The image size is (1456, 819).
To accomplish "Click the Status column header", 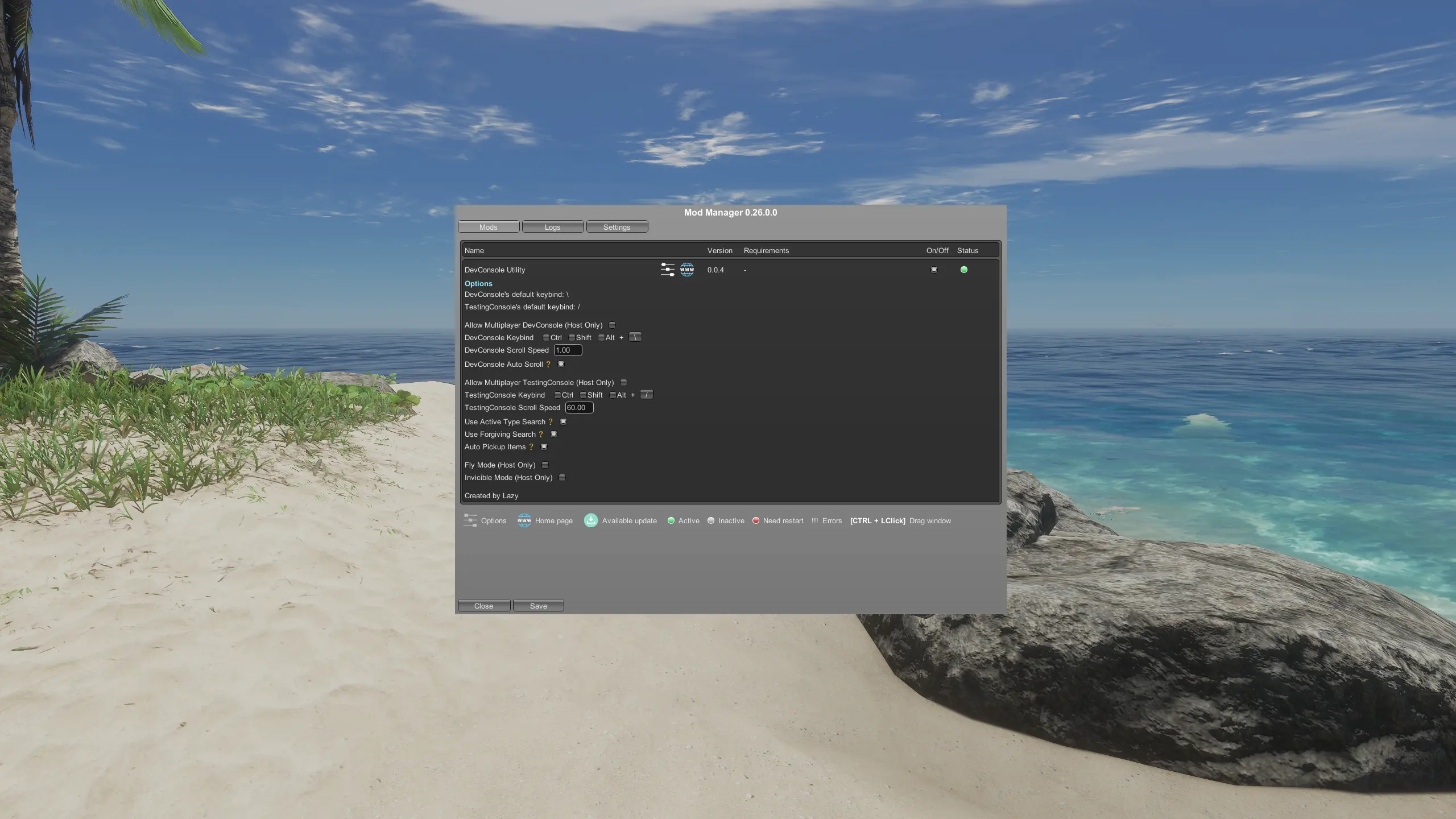I will point(967,251).
